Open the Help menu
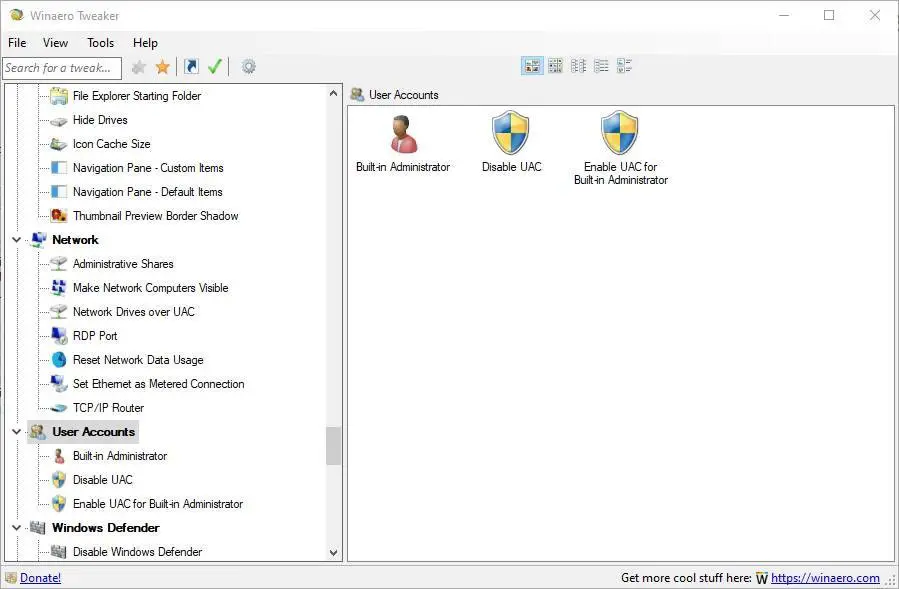This screenshot has height=589, width=899. pos(145,42)
